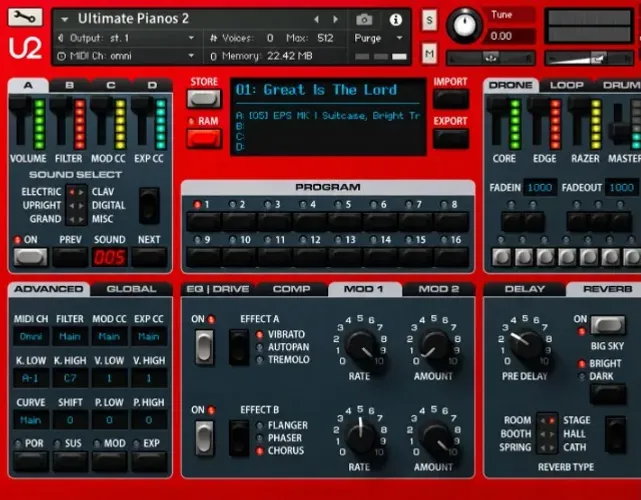Open the wrench edit-mode icon
Screen dimensions: 641x500
(x=25, y=17)
